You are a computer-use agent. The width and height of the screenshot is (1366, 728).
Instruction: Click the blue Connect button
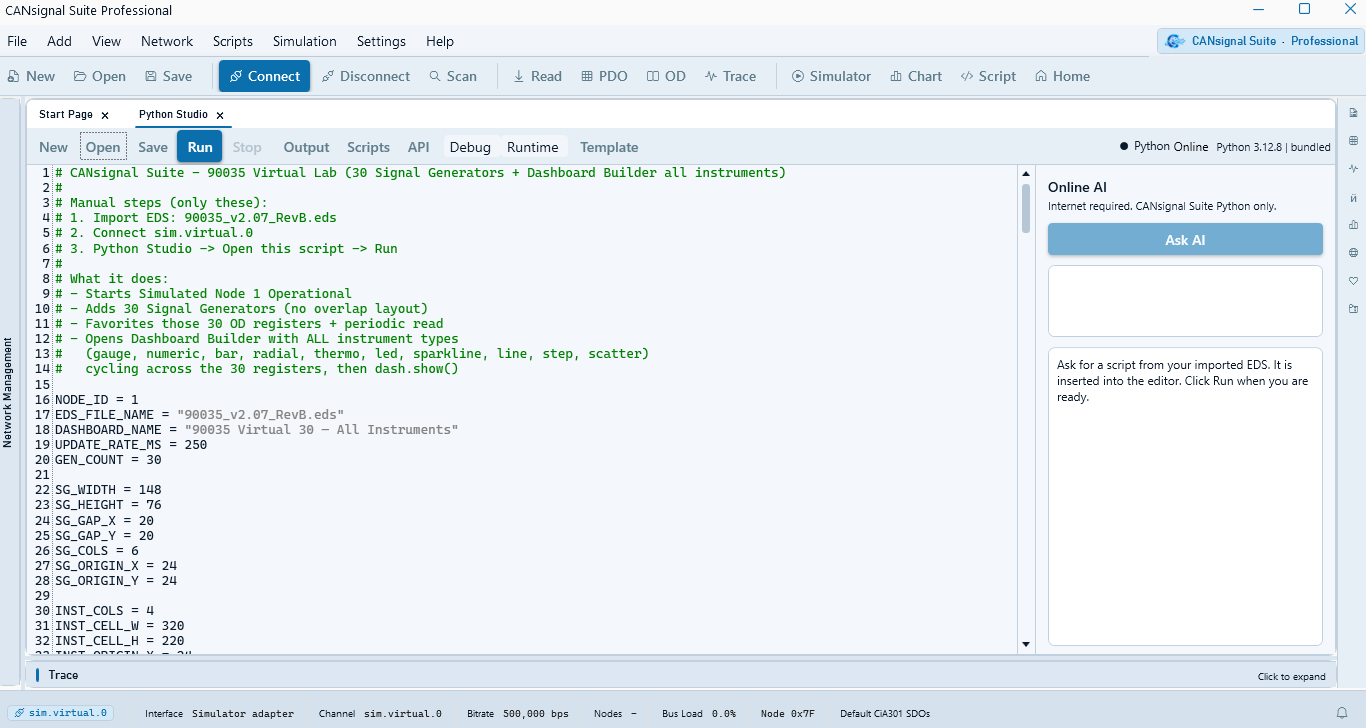pyautogui.click(x=264, y=76)
